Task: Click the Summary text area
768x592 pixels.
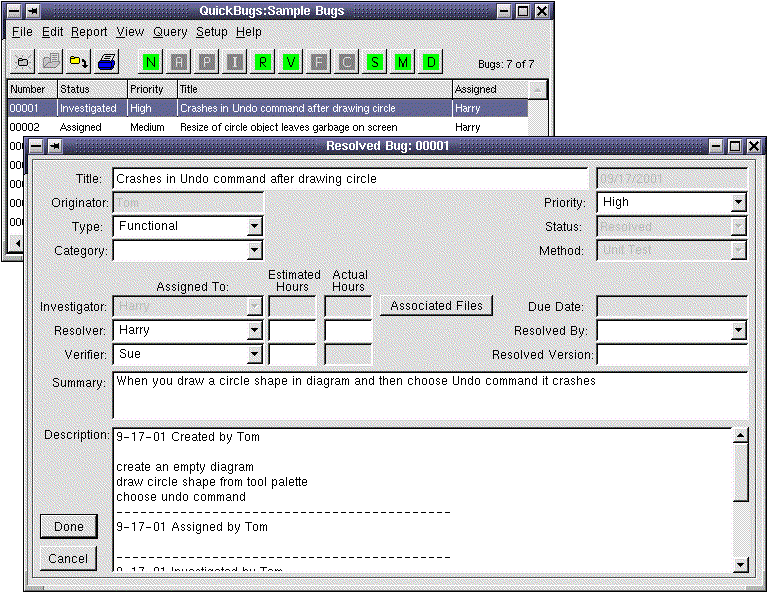Action: pyautogui.click(x=430, y=395)
